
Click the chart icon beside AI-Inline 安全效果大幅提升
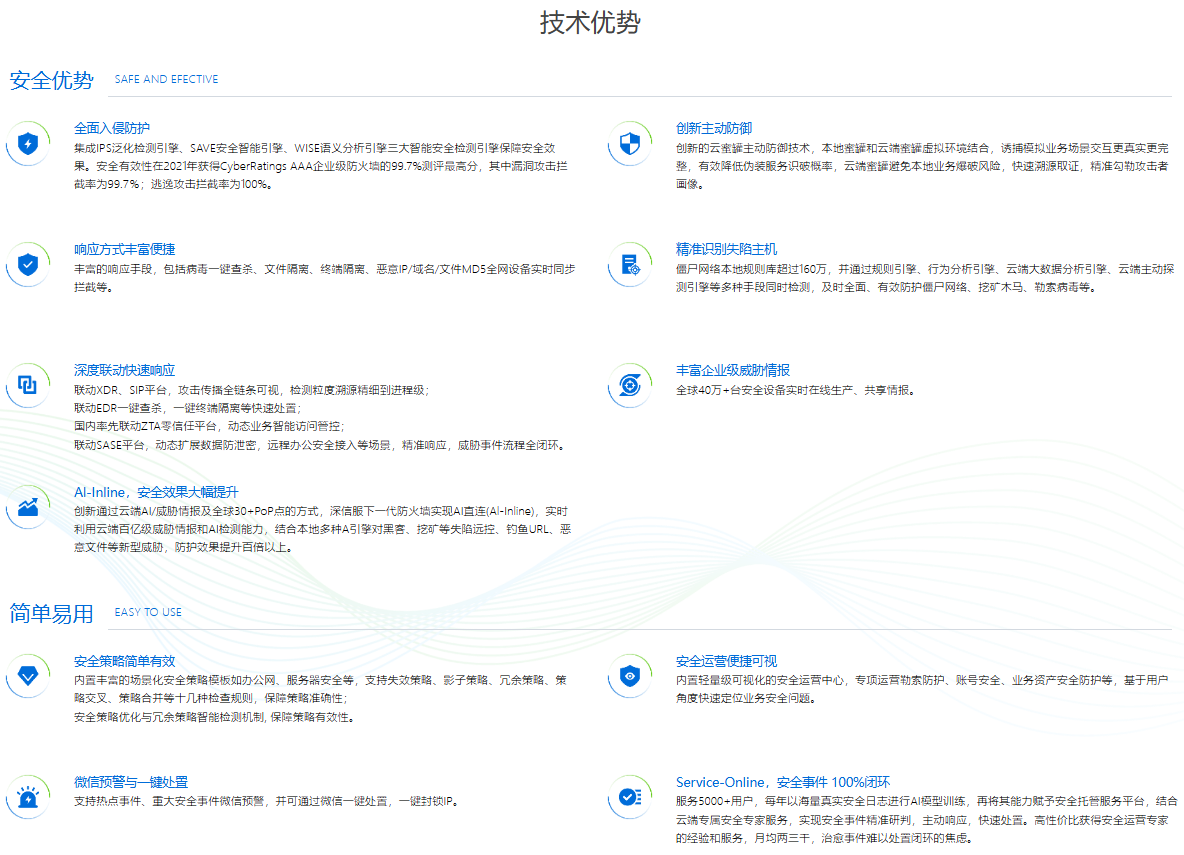(x=28, y=507)
